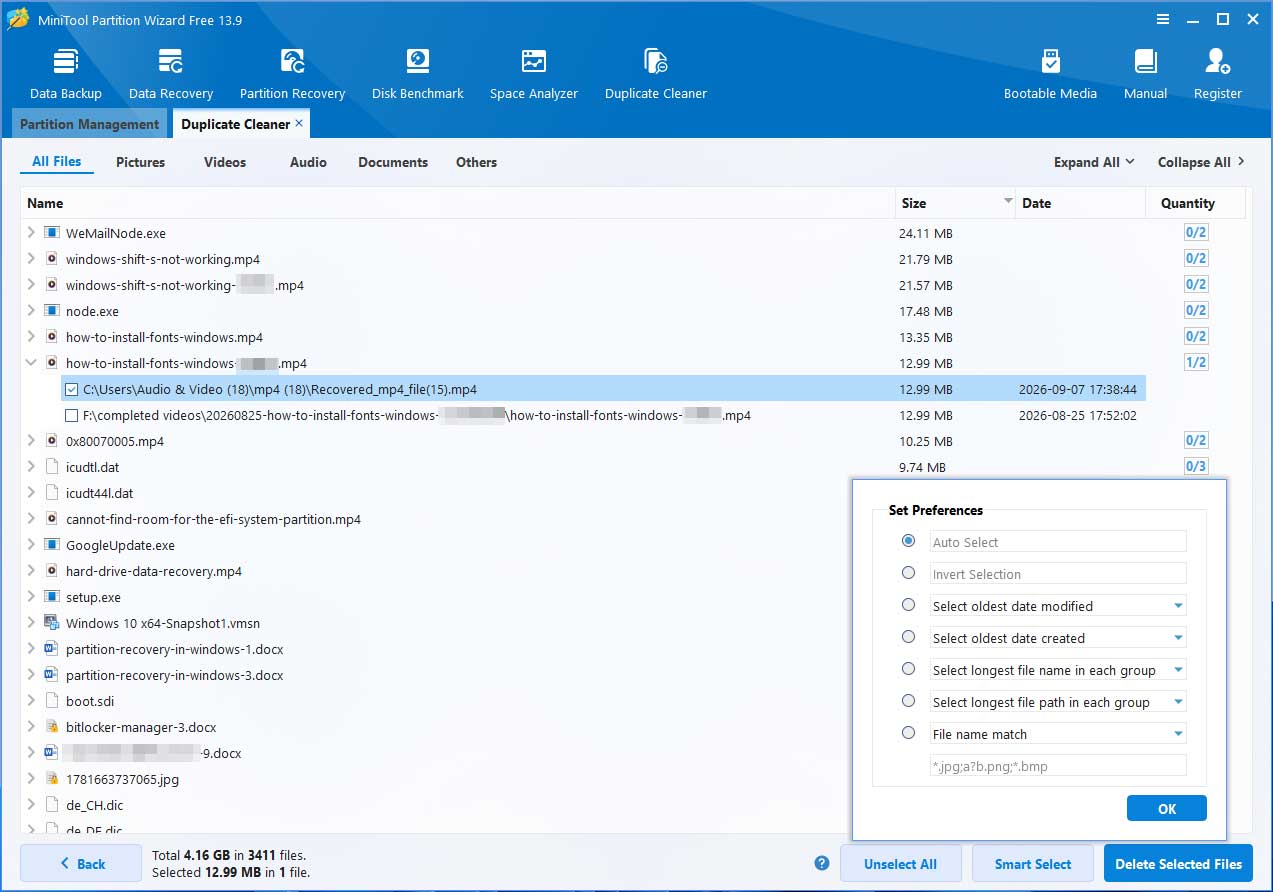
Task: Select the File name match radio button
Action: tap(908, 733)
